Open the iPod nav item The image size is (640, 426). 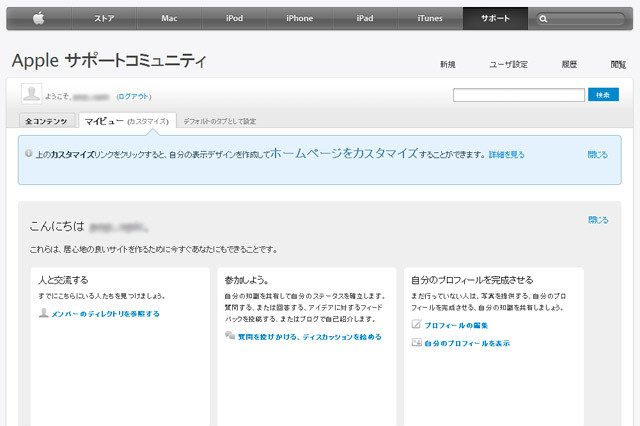tap(234, 18)
